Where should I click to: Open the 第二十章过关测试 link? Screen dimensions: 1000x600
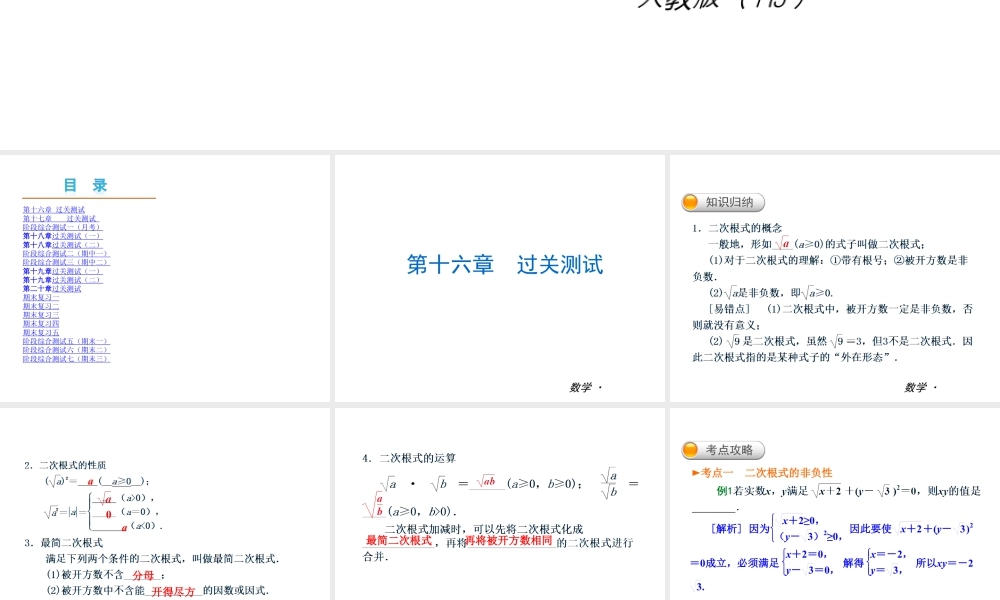(55, 289)
